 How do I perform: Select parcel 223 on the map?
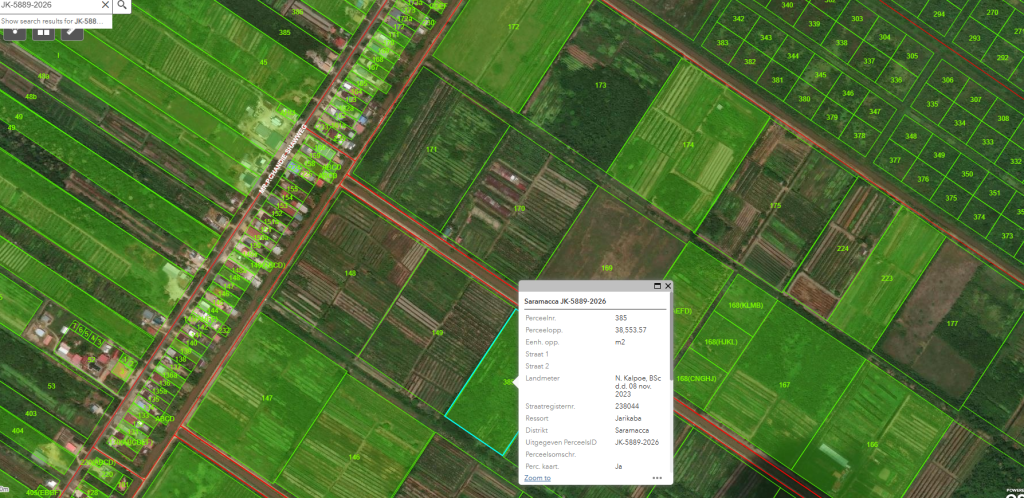pos(886,279)
